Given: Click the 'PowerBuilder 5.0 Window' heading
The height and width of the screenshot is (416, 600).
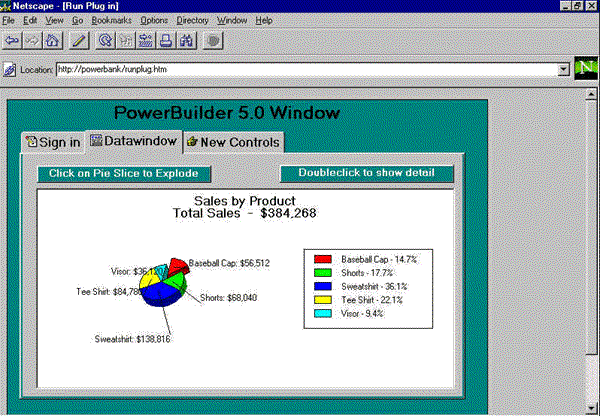Looking at the screenshot, I should tap(227, 113).
